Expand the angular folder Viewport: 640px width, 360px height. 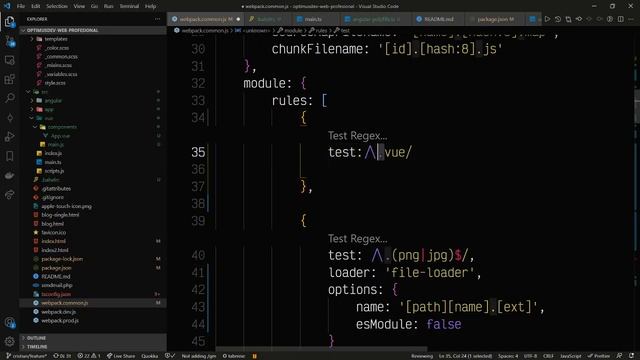click(53, 100)
